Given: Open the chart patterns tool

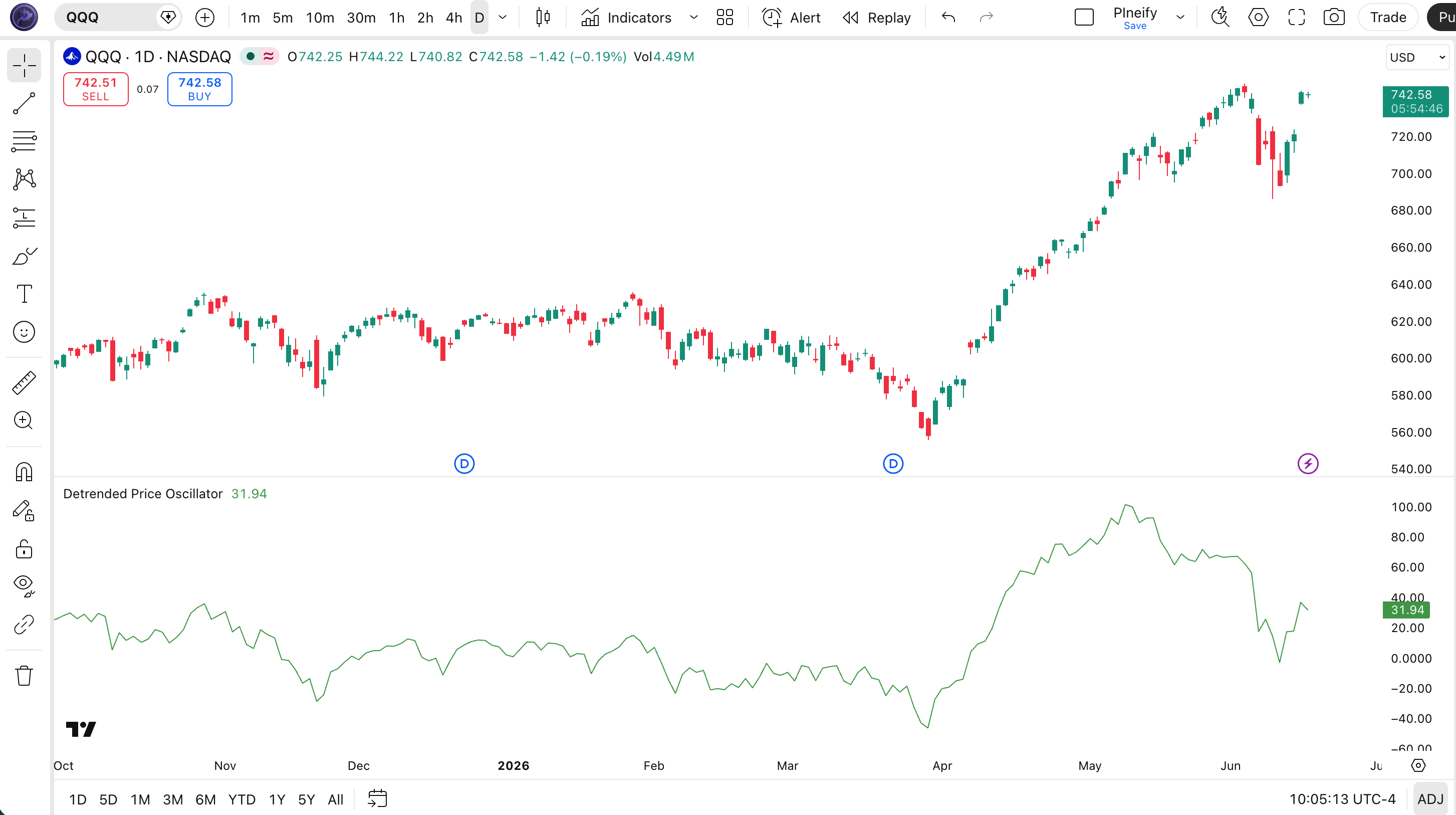Looking at the screenshot, I should (25, 179).
